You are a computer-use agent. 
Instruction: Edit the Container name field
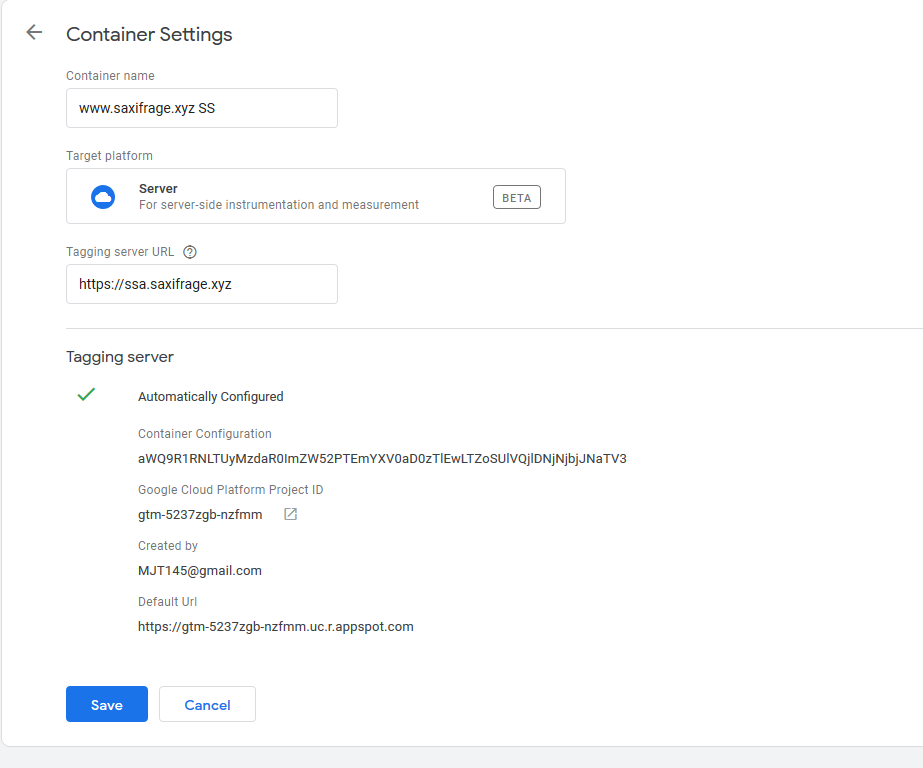click(x=202, y=108)
